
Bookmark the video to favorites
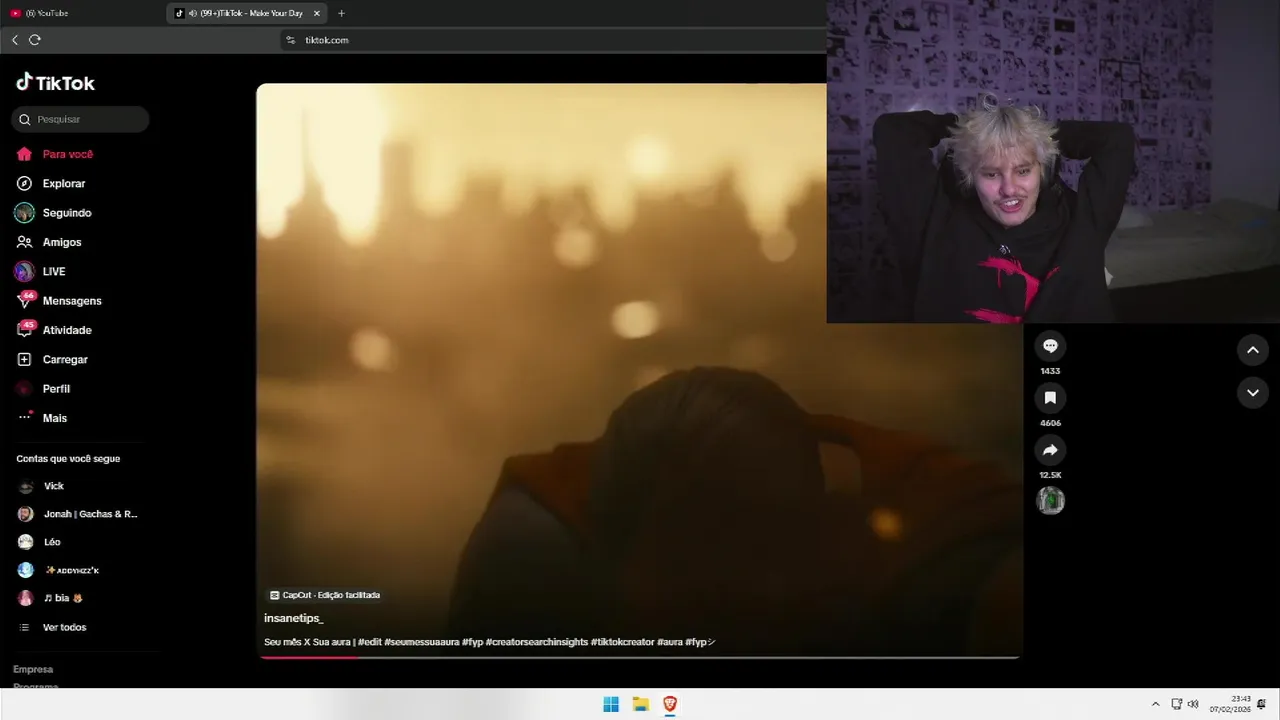[1050, 398]
